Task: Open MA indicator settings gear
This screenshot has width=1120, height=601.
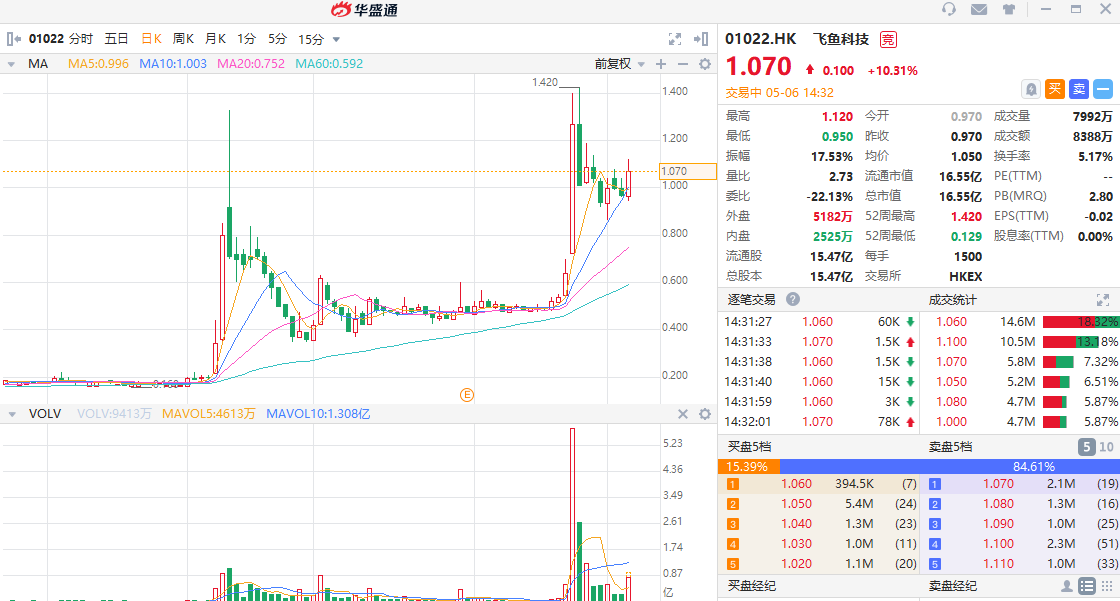Action: point(705,64)
